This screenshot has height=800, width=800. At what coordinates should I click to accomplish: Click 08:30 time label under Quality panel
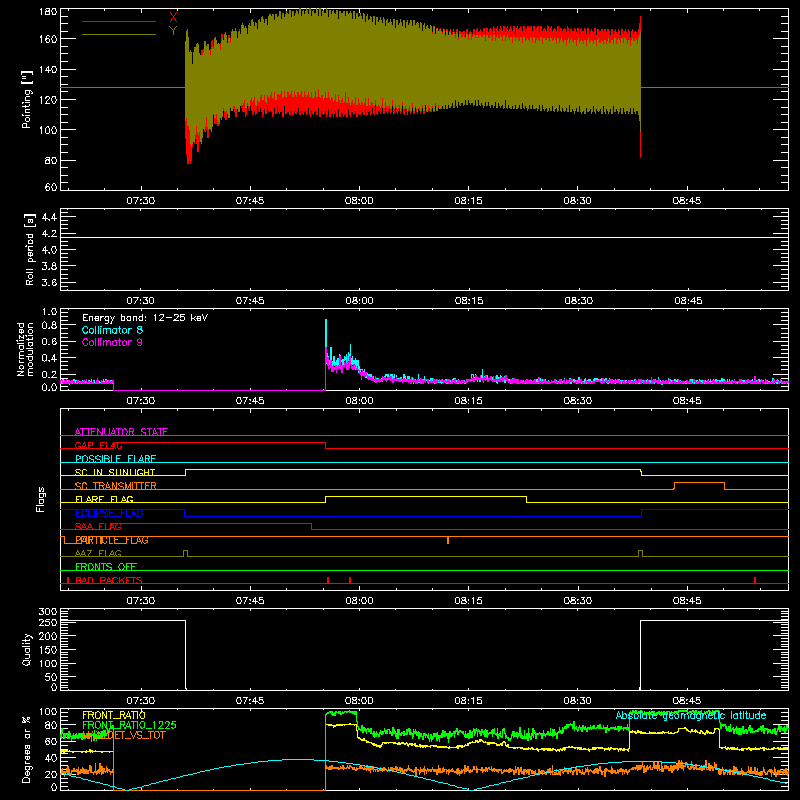click(x=578, y=701)
